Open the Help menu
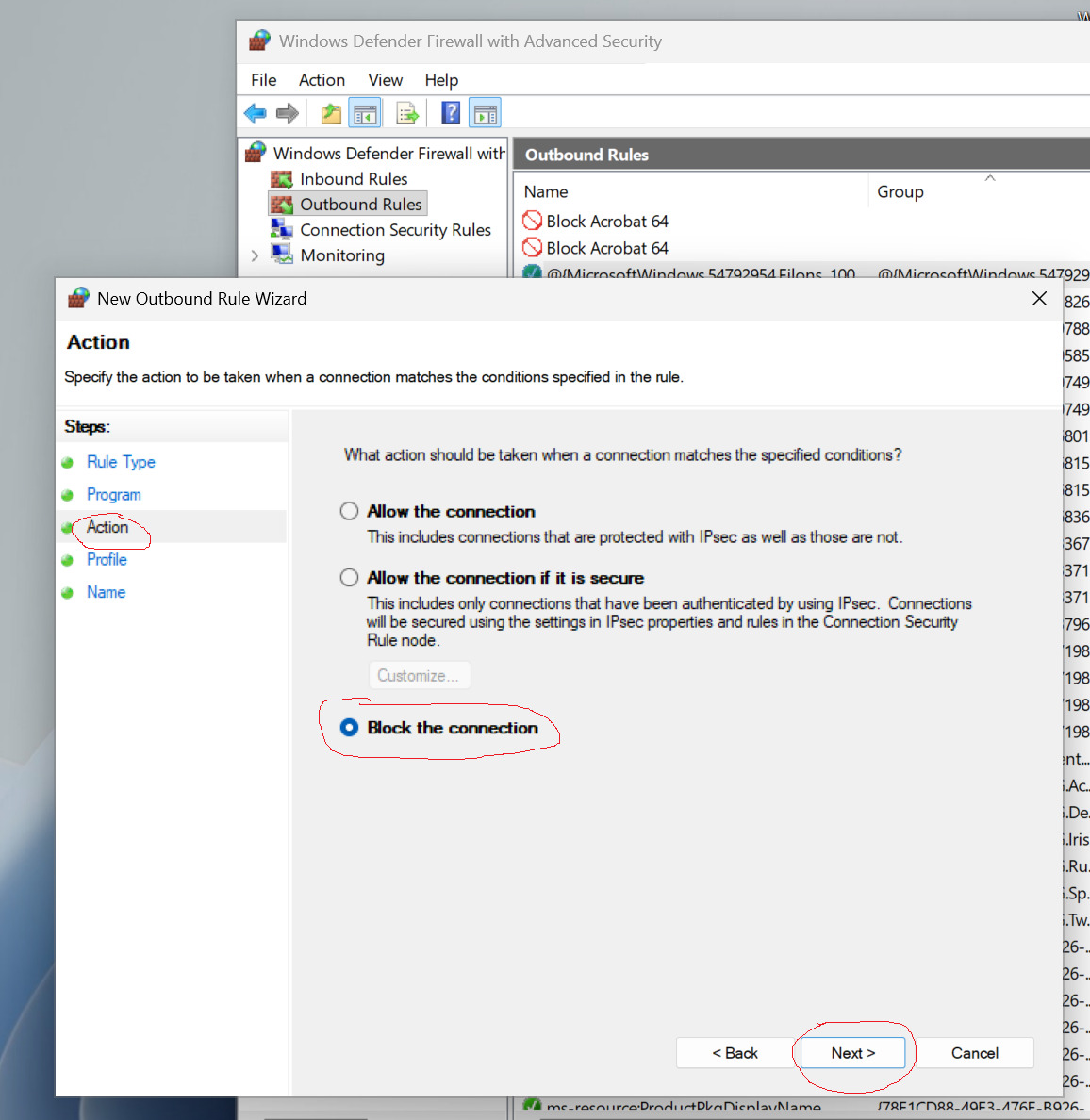Viewport: 1090px width, 1120px height. 441,80
